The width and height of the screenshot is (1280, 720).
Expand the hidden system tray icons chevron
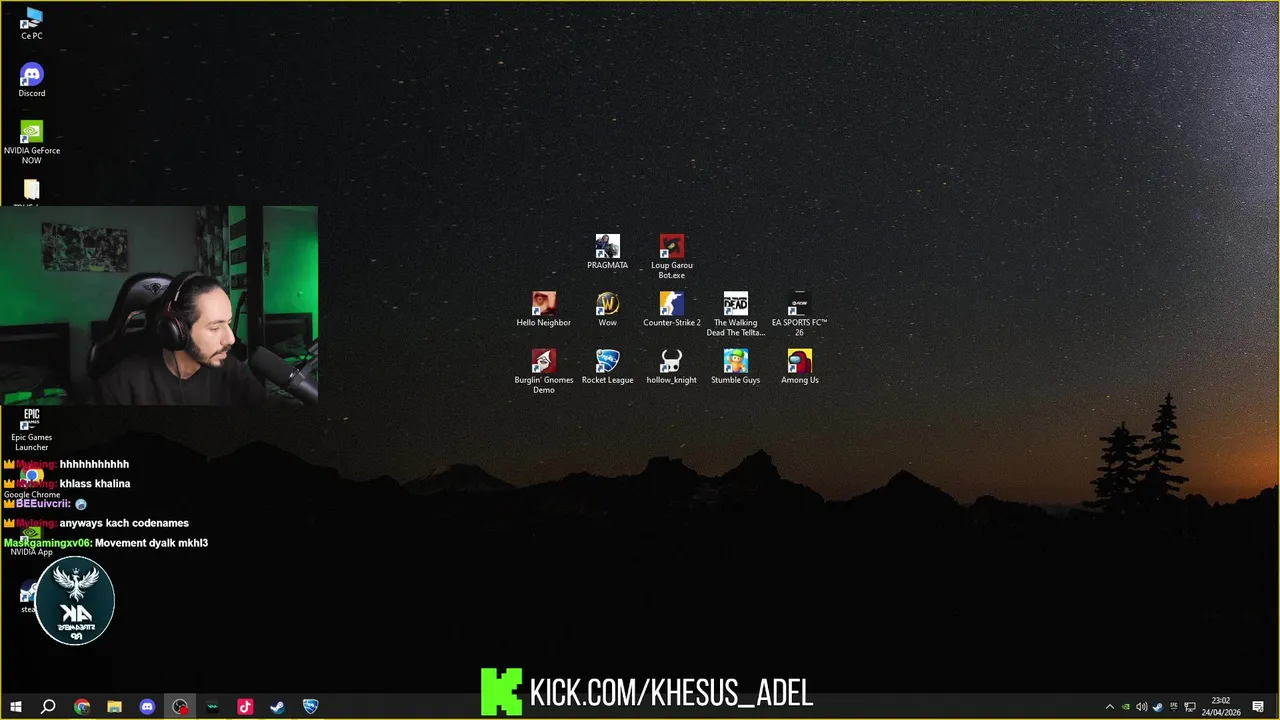coord(1109,707)
